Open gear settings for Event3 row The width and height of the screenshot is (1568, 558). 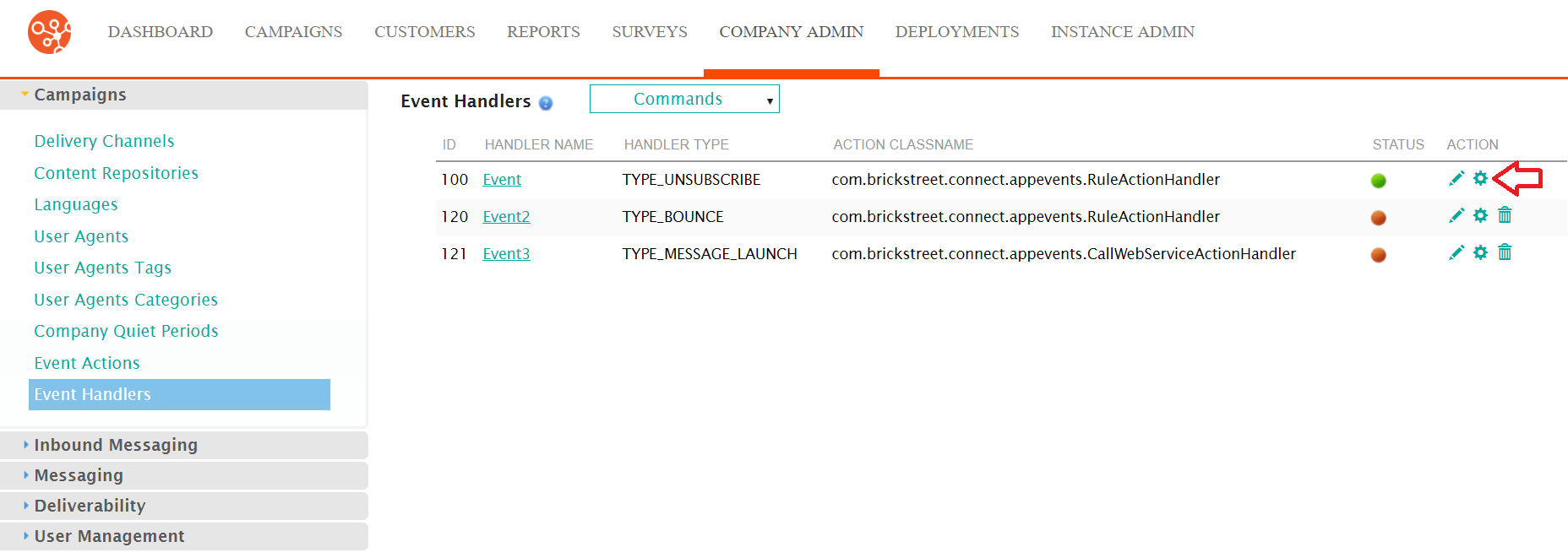coord(1480,252)
